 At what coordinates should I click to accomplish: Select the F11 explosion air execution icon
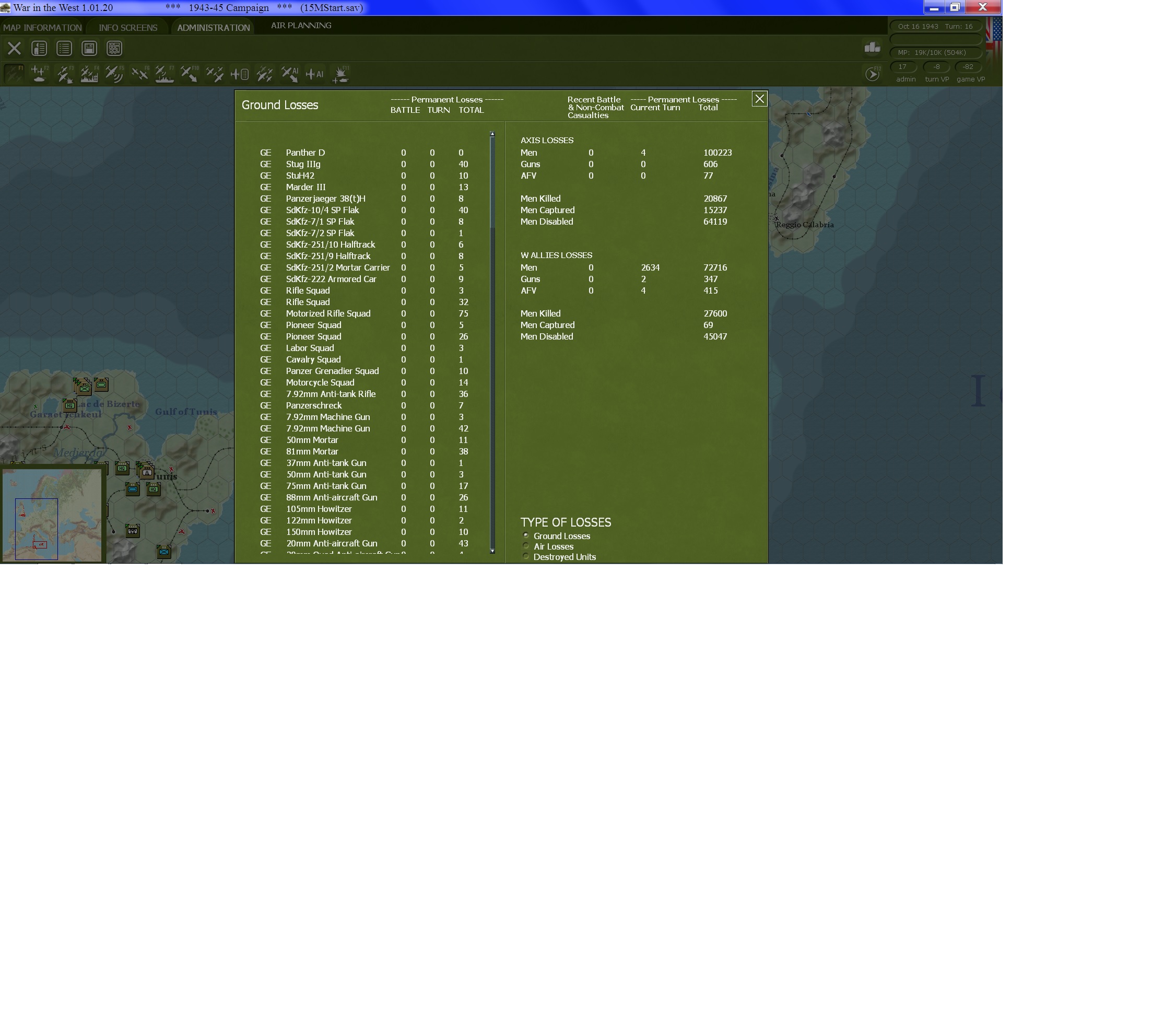pos(340,74)
